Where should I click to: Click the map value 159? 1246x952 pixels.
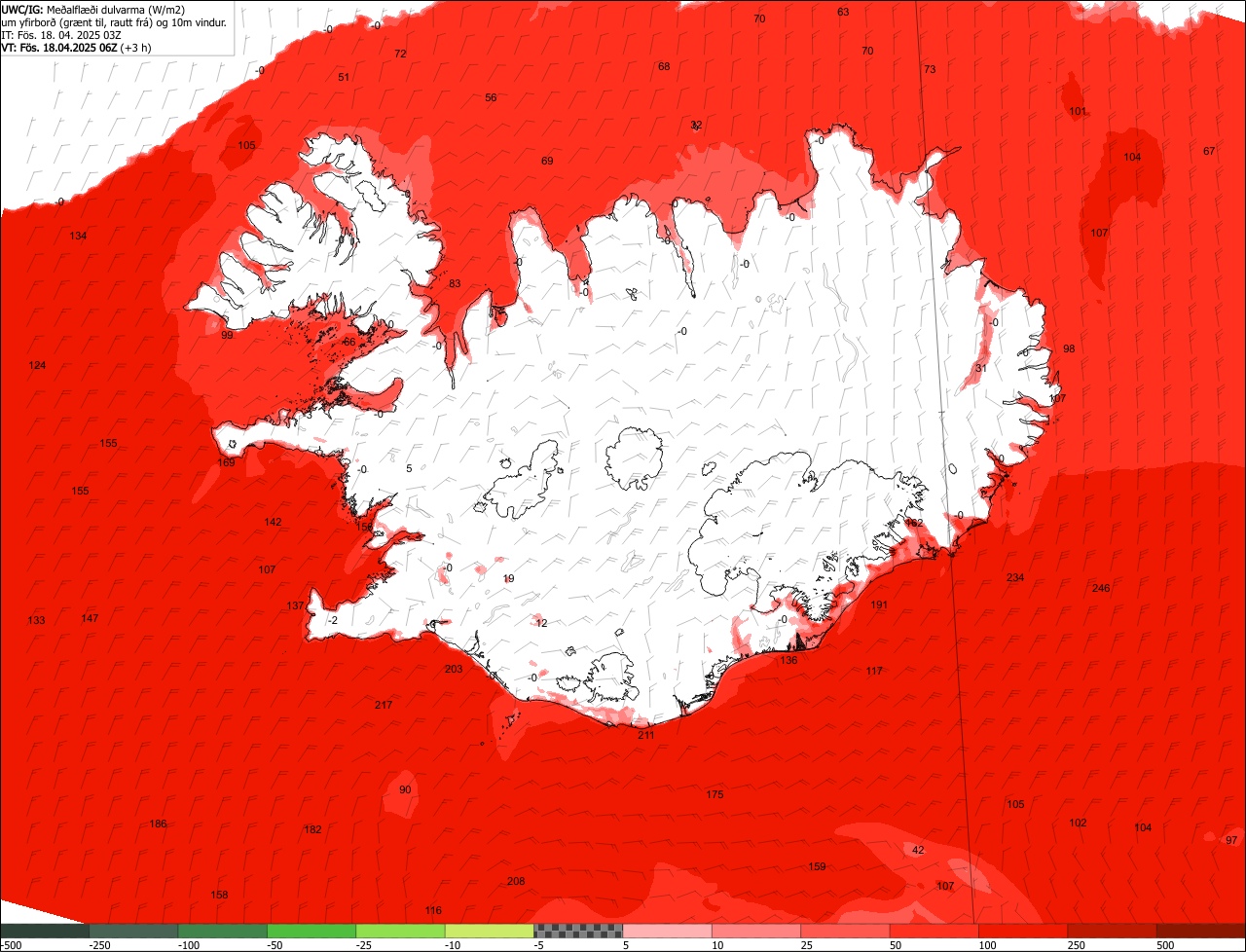pos(818,866)
